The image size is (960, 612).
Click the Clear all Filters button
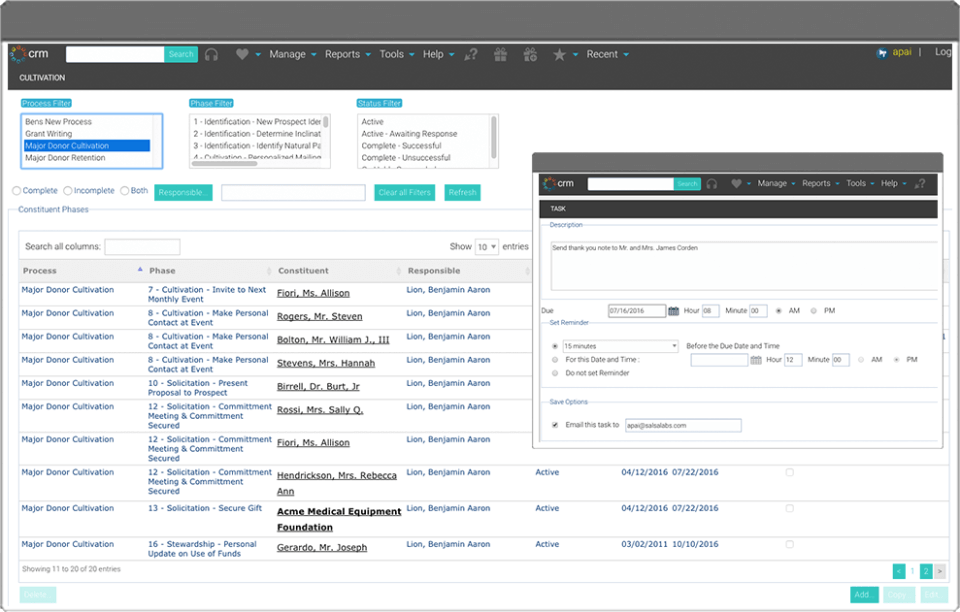405,192
